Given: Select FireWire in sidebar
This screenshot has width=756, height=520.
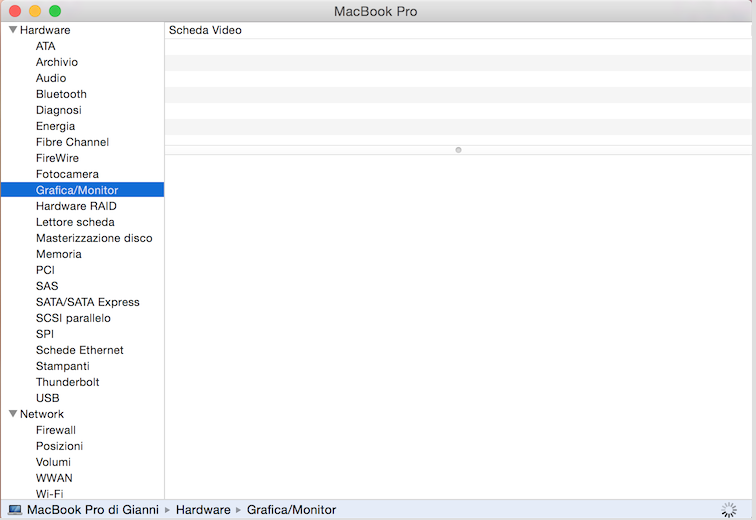Looking at the screenshot, I should [x=57, y=158].
